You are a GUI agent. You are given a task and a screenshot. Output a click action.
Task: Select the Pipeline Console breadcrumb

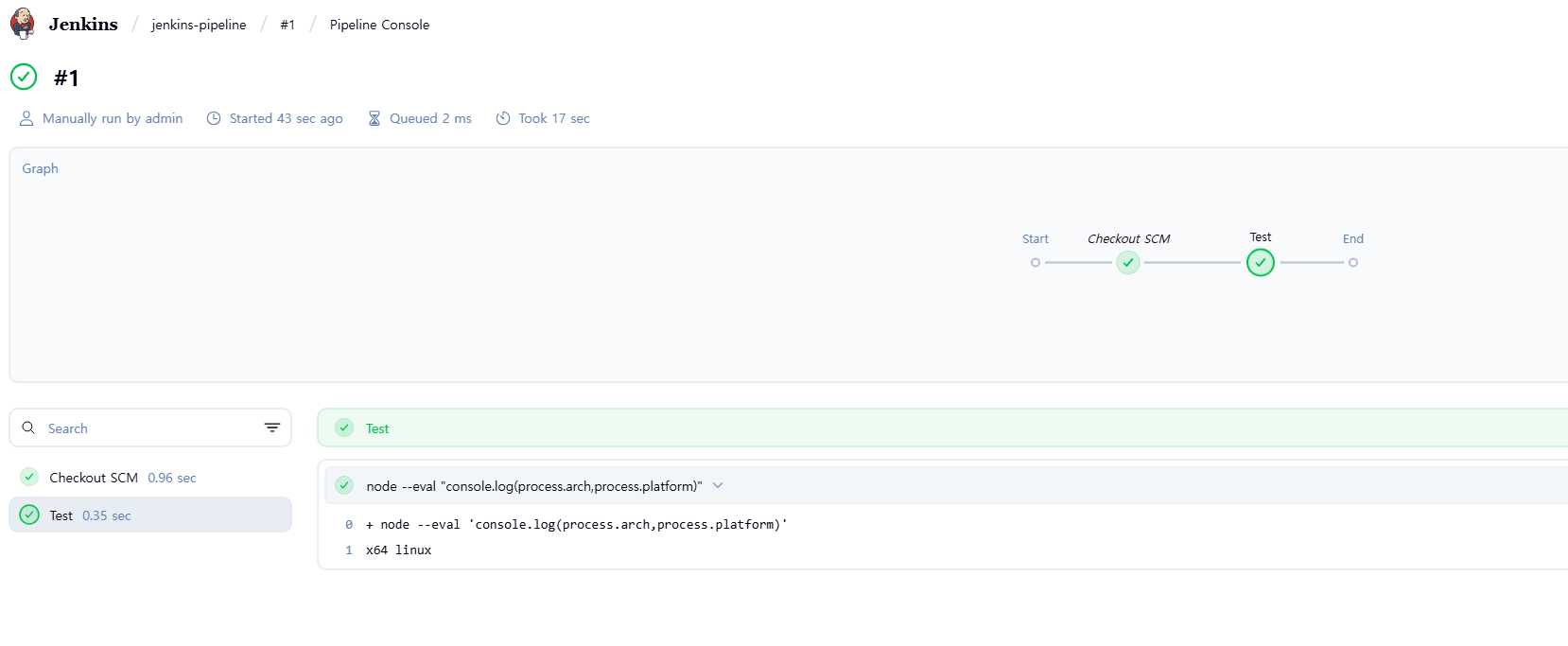click(379, 25)
